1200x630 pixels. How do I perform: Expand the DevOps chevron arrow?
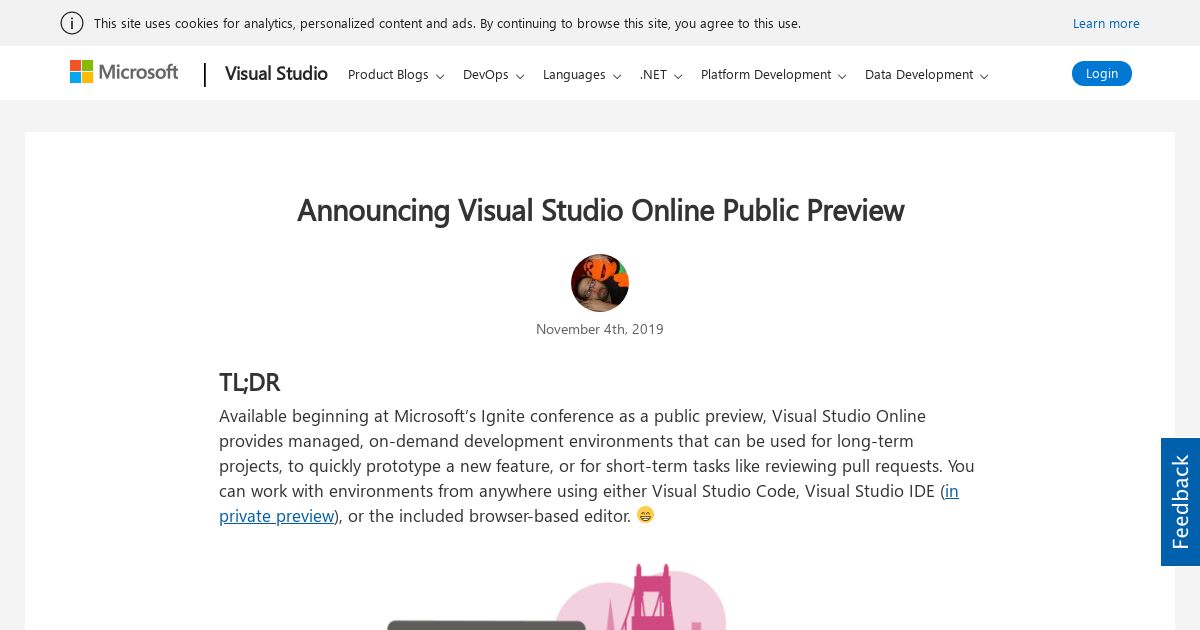pos(520,76)
